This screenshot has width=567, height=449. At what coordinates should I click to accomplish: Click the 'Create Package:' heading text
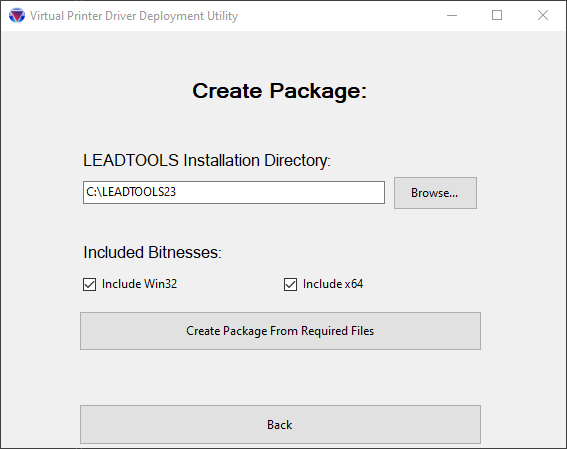click(280, 91)
